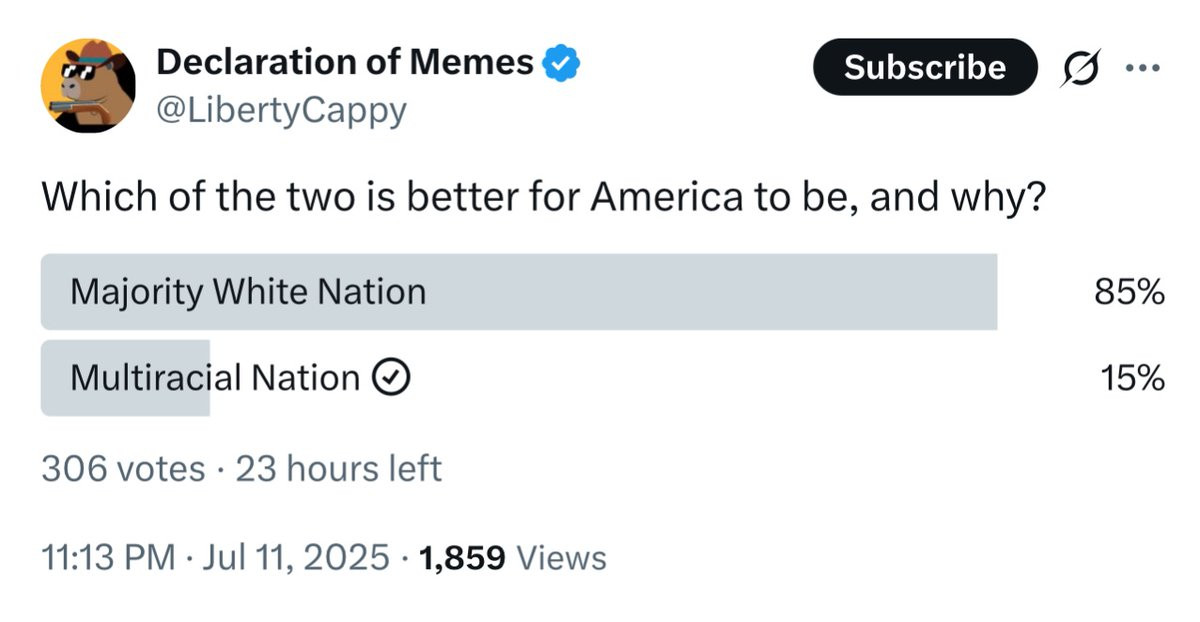
Task: Click the checkmark icon beside Multiracial Nation
Action: (x=388, y=378)
